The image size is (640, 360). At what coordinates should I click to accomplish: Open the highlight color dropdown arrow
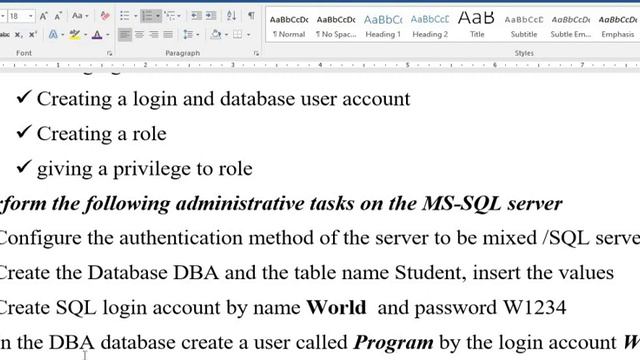pyautogui.click(x=85, y=35)
